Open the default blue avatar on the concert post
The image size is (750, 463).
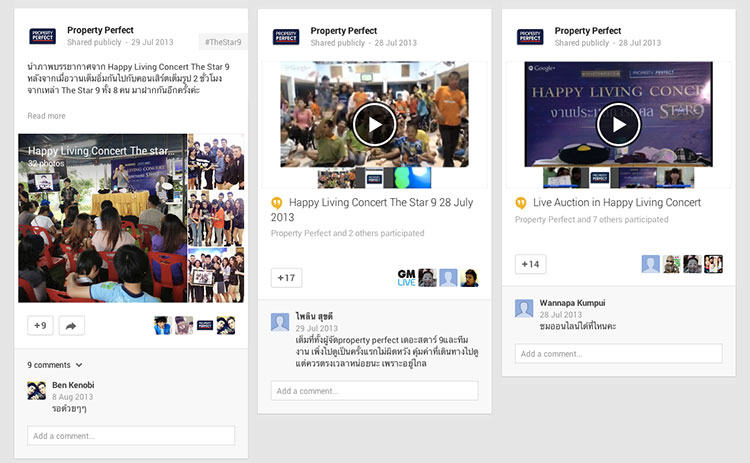448,278
